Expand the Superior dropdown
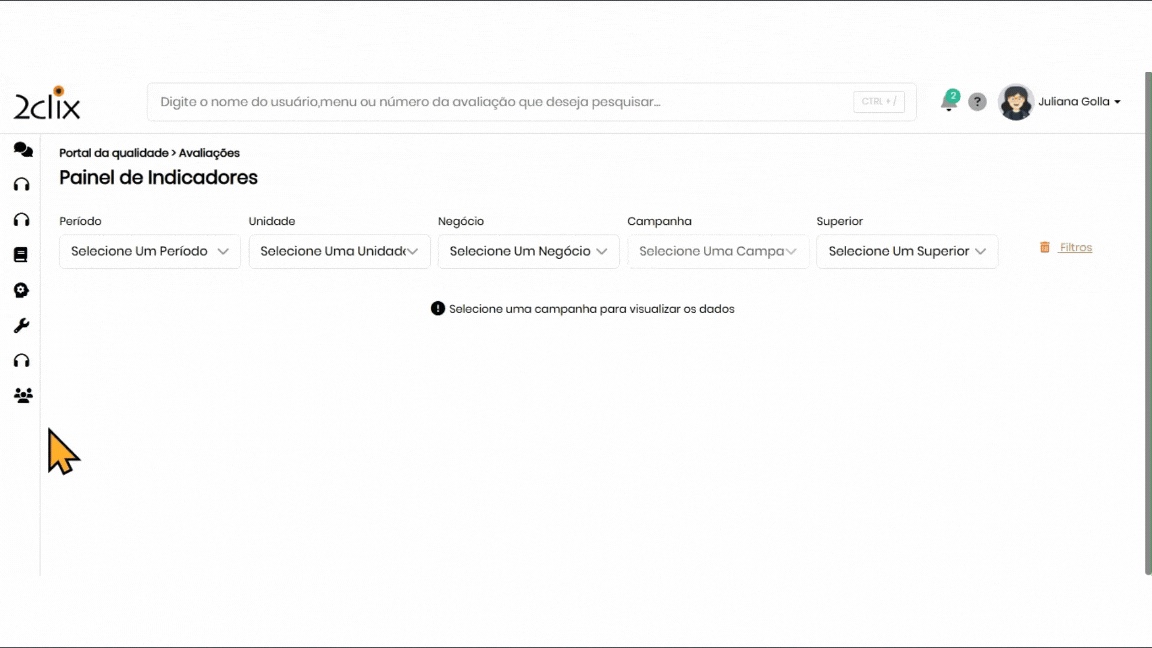The height and width of the screenshot is (648, 1152). (x=907, y=251)
